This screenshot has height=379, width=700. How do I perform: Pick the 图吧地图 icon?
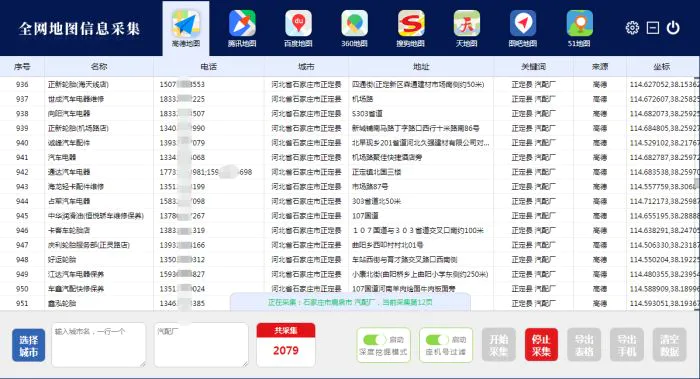523,29
